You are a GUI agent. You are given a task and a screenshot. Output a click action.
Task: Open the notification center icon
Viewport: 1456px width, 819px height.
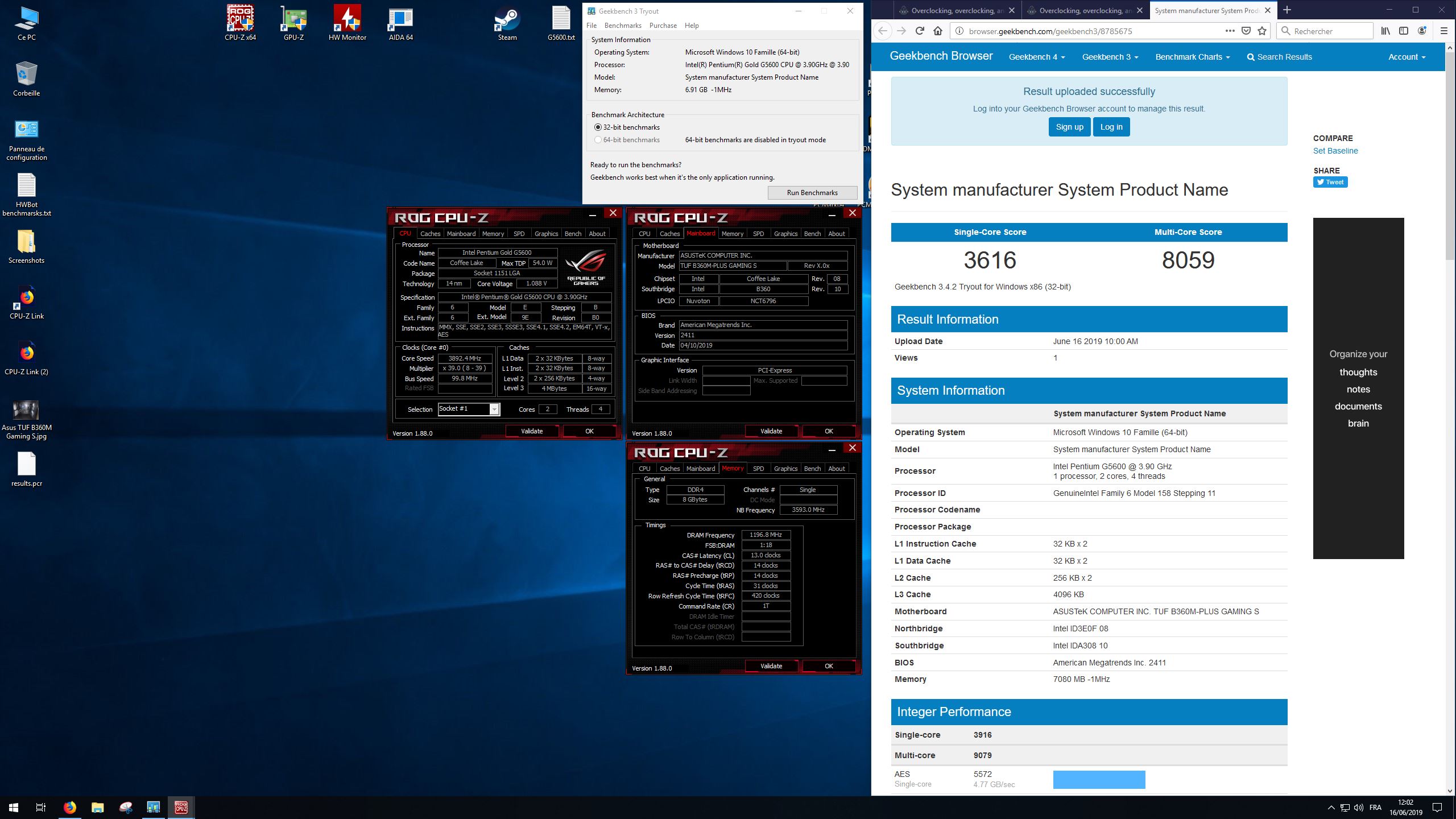pos(1437,808)
